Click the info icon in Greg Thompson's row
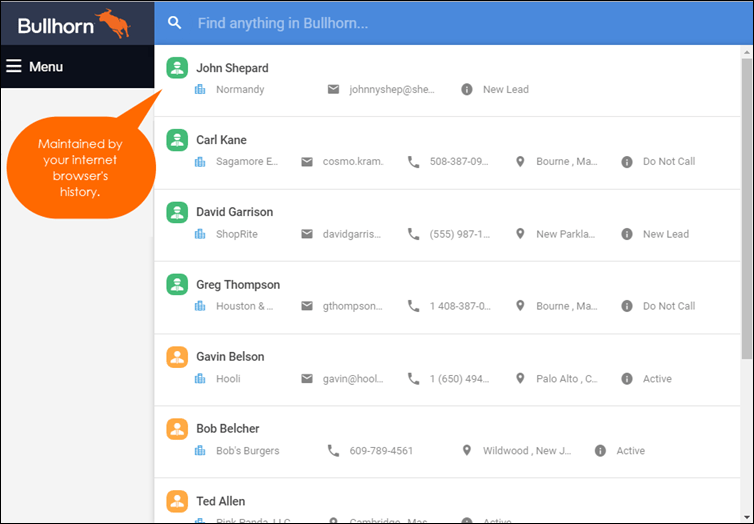Image resolution: width=754 pixels, height=524 pixels. [x=627, y=306]
